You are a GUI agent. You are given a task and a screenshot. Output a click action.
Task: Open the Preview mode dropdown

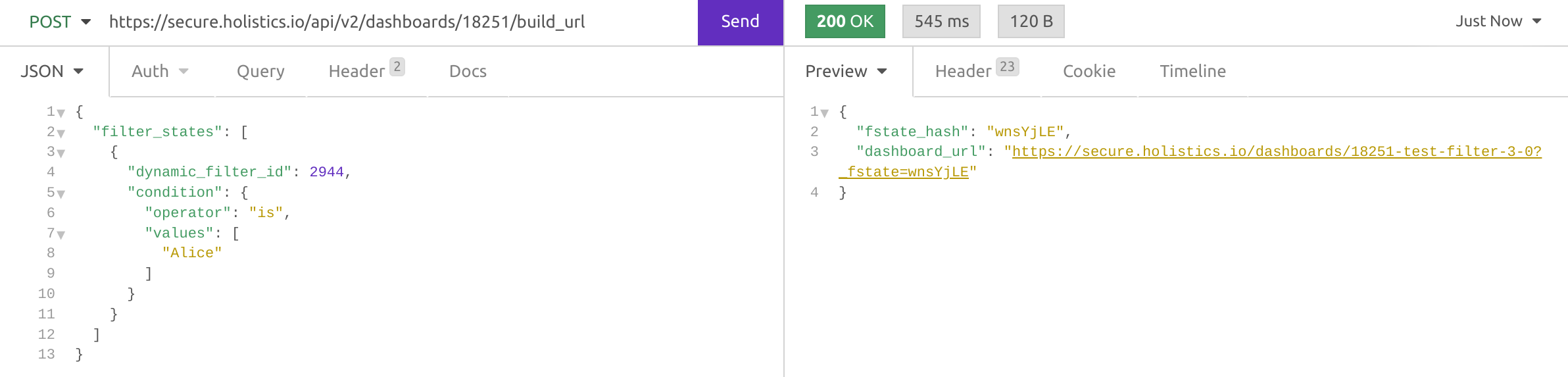846,71
